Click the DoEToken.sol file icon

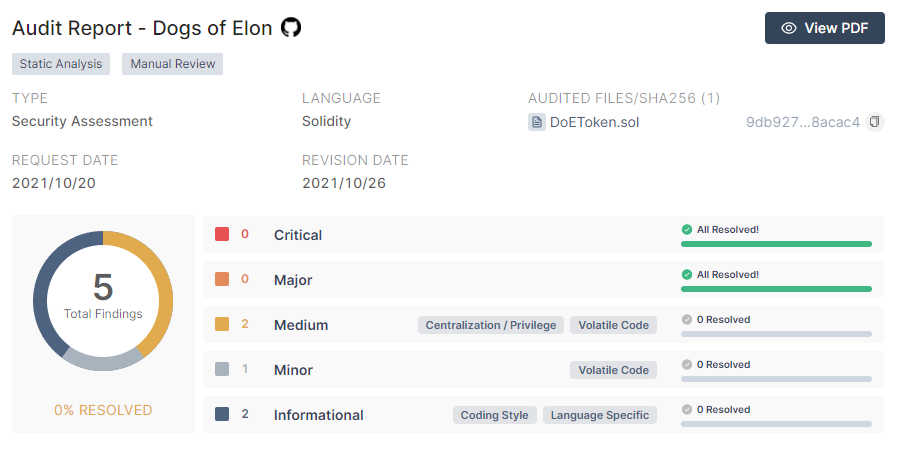537,122
